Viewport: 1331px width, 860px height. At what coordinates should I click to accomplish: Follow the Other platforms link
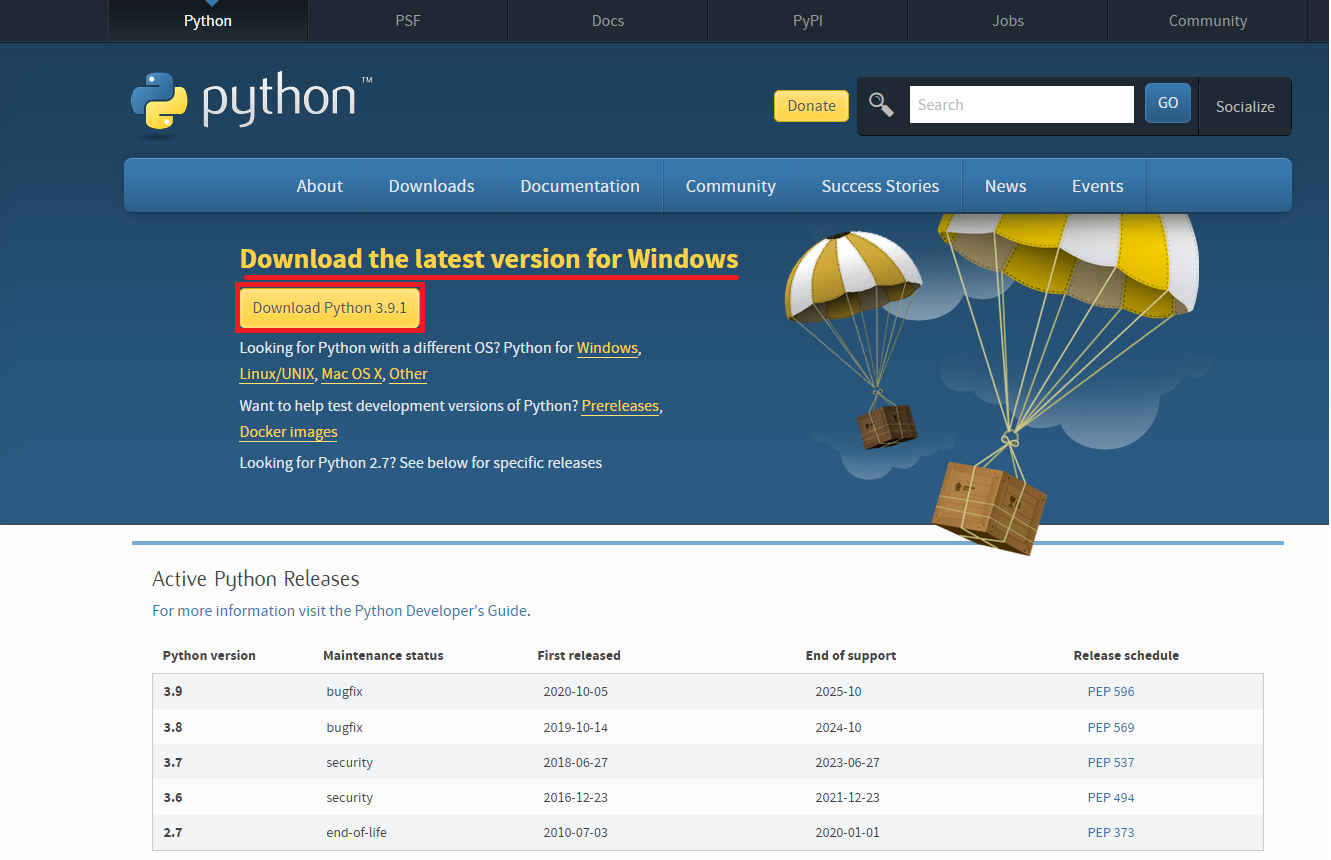click(x=408, y=374)
